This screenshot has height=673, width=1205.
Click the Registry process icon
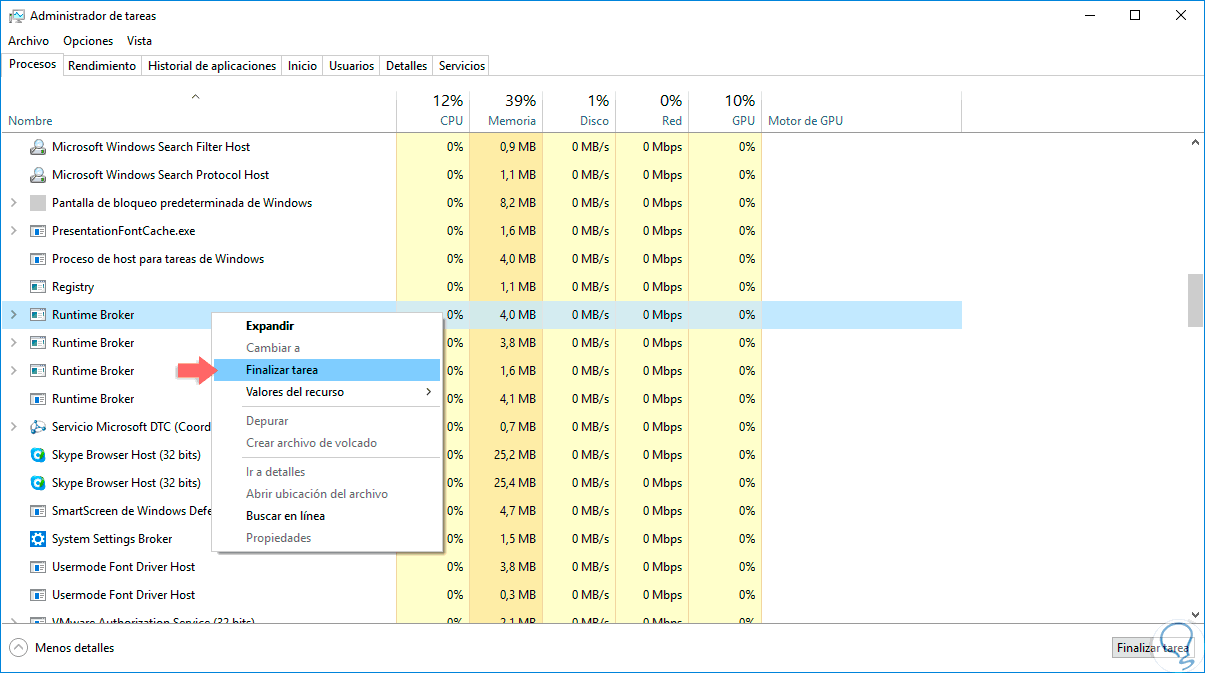(x=38, y=287)
